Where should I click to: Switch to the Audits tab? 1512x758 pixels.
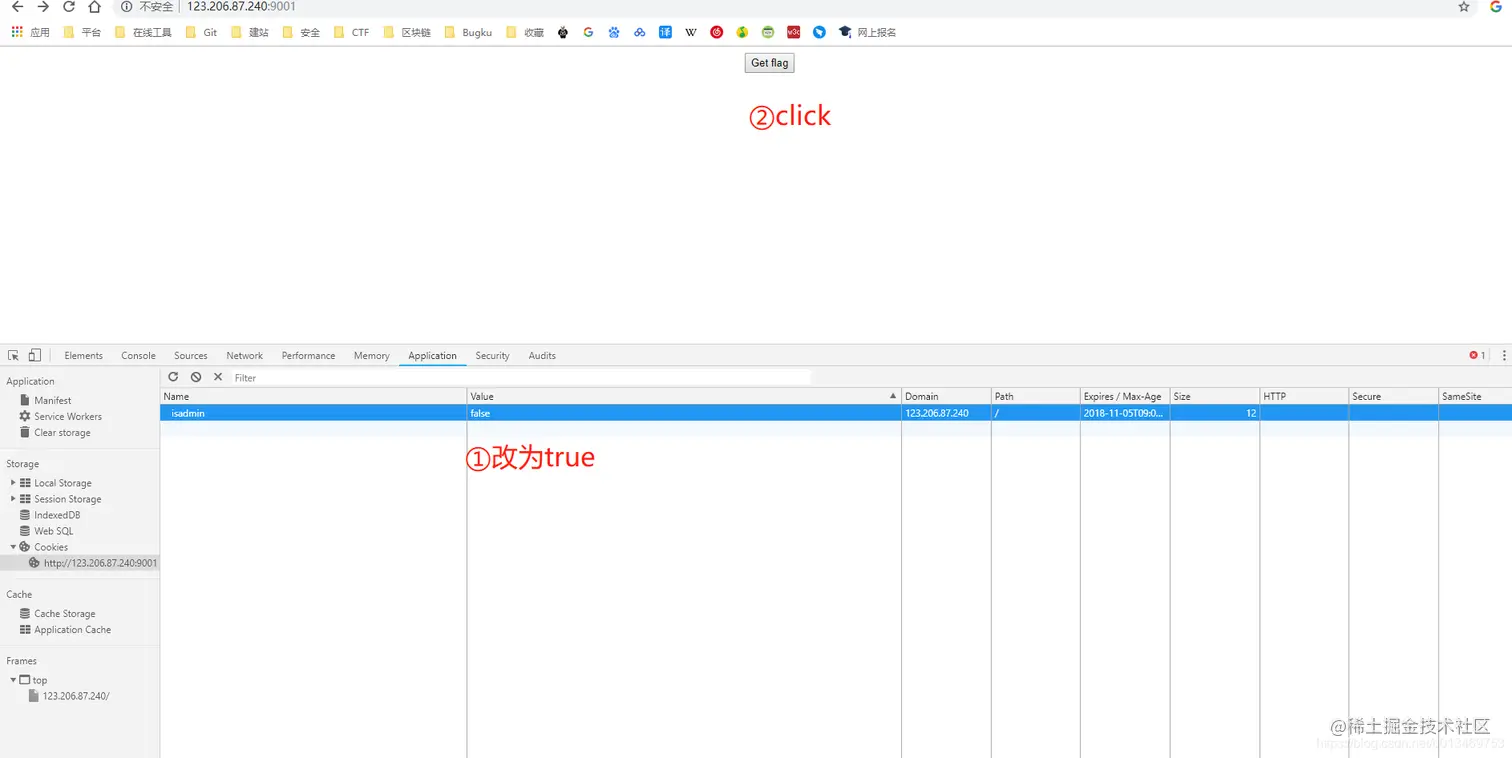542,356
